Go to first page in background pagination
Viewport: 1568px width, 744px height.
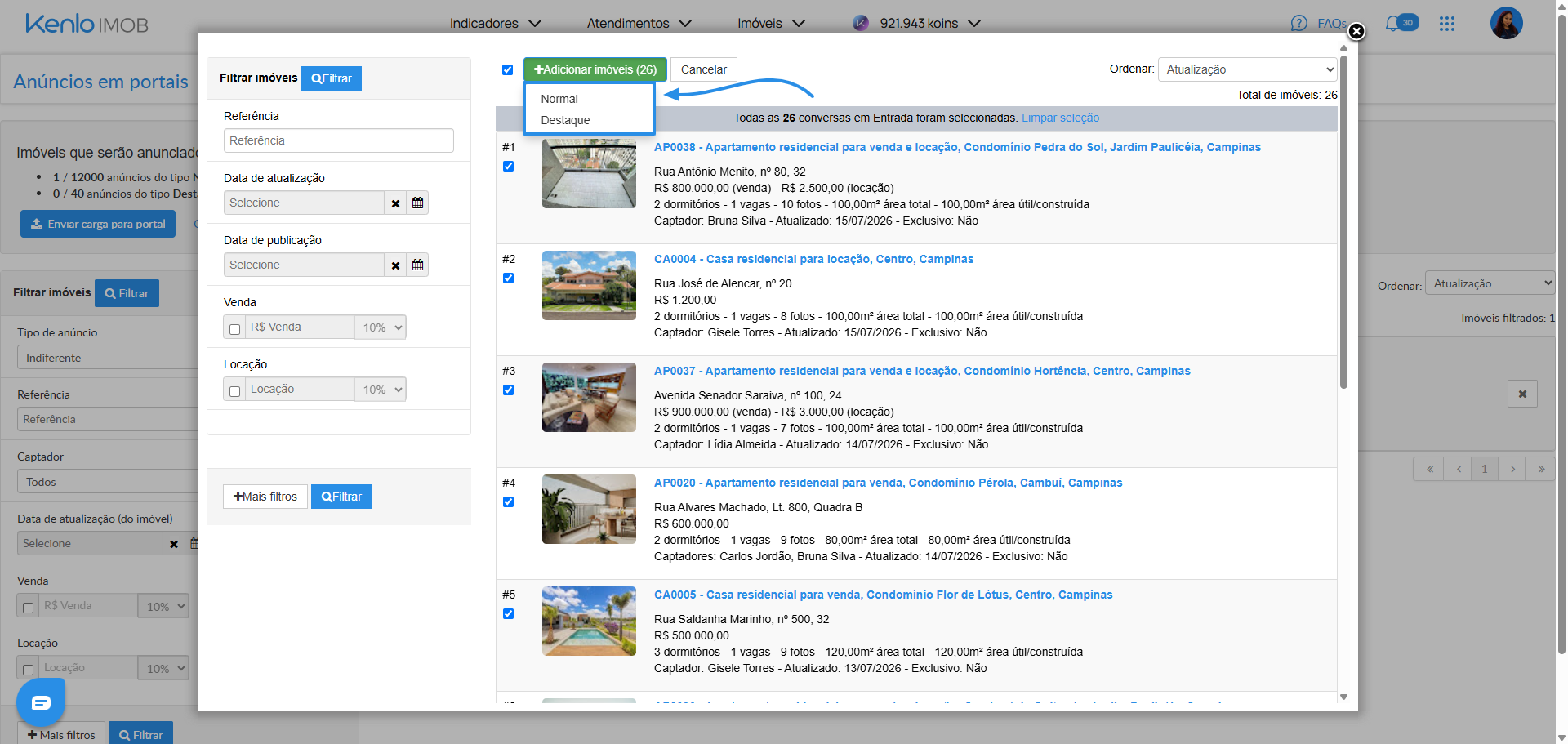point(1429,469)
